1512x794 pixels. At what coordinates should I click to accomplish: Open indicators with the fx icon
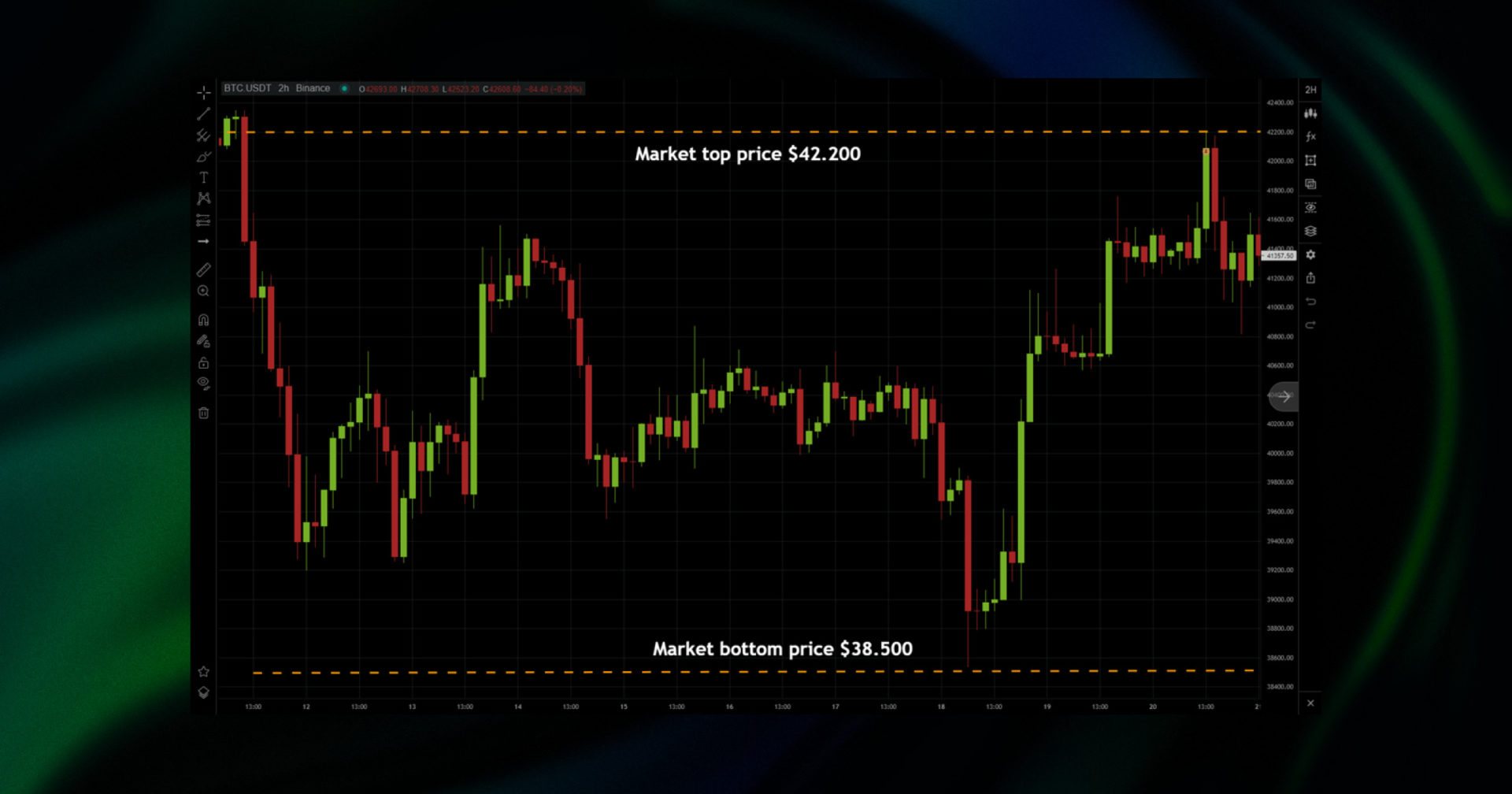(1310, 137)
